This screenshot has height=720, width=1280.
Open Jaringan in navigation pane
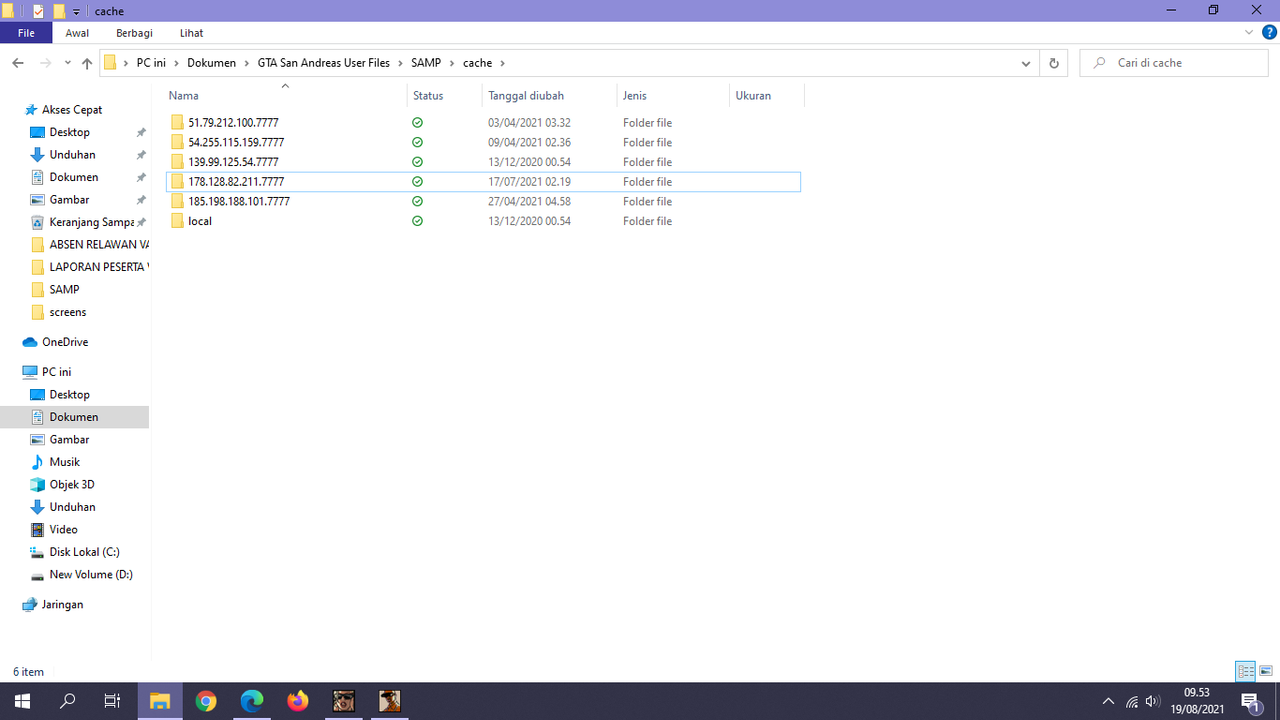pos(62,605)
